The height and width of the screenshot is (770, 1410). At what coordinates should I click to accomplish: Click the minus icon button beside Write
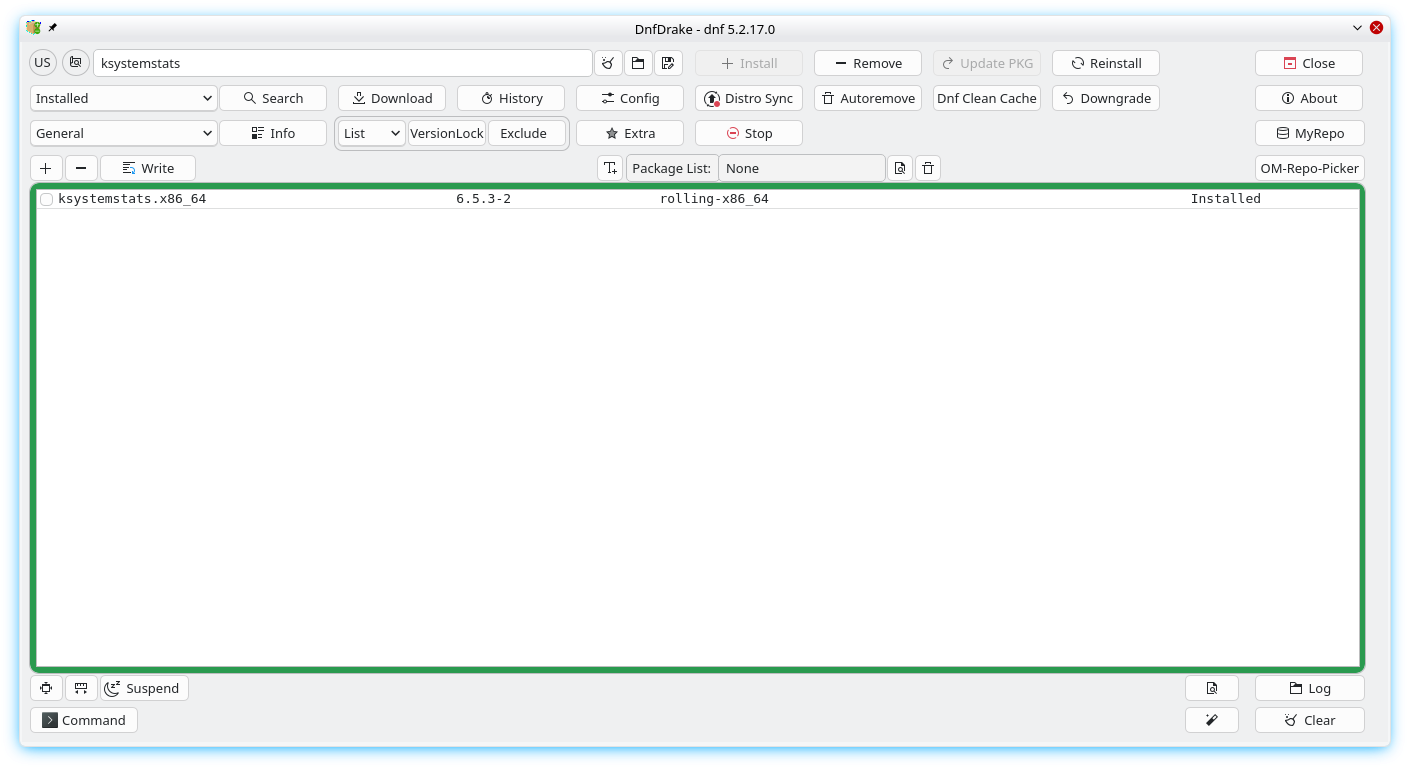click(81, 168)
